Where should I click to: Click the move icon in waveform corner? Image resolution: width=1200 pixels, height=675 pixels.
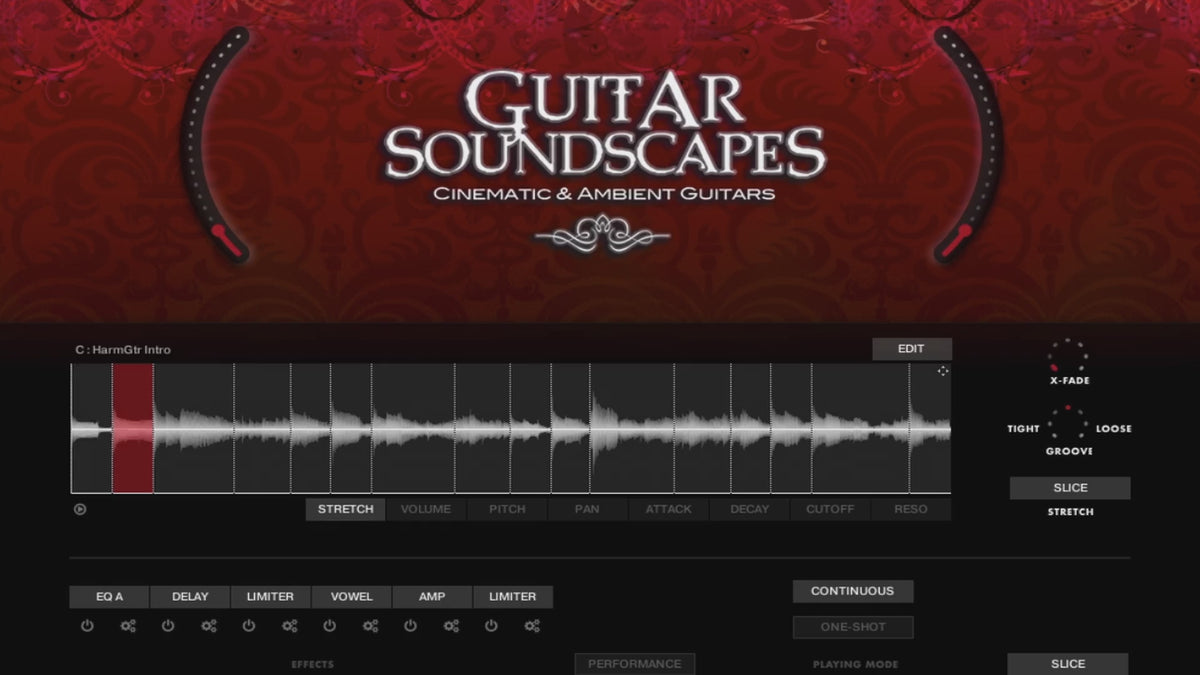pos(942,371)
